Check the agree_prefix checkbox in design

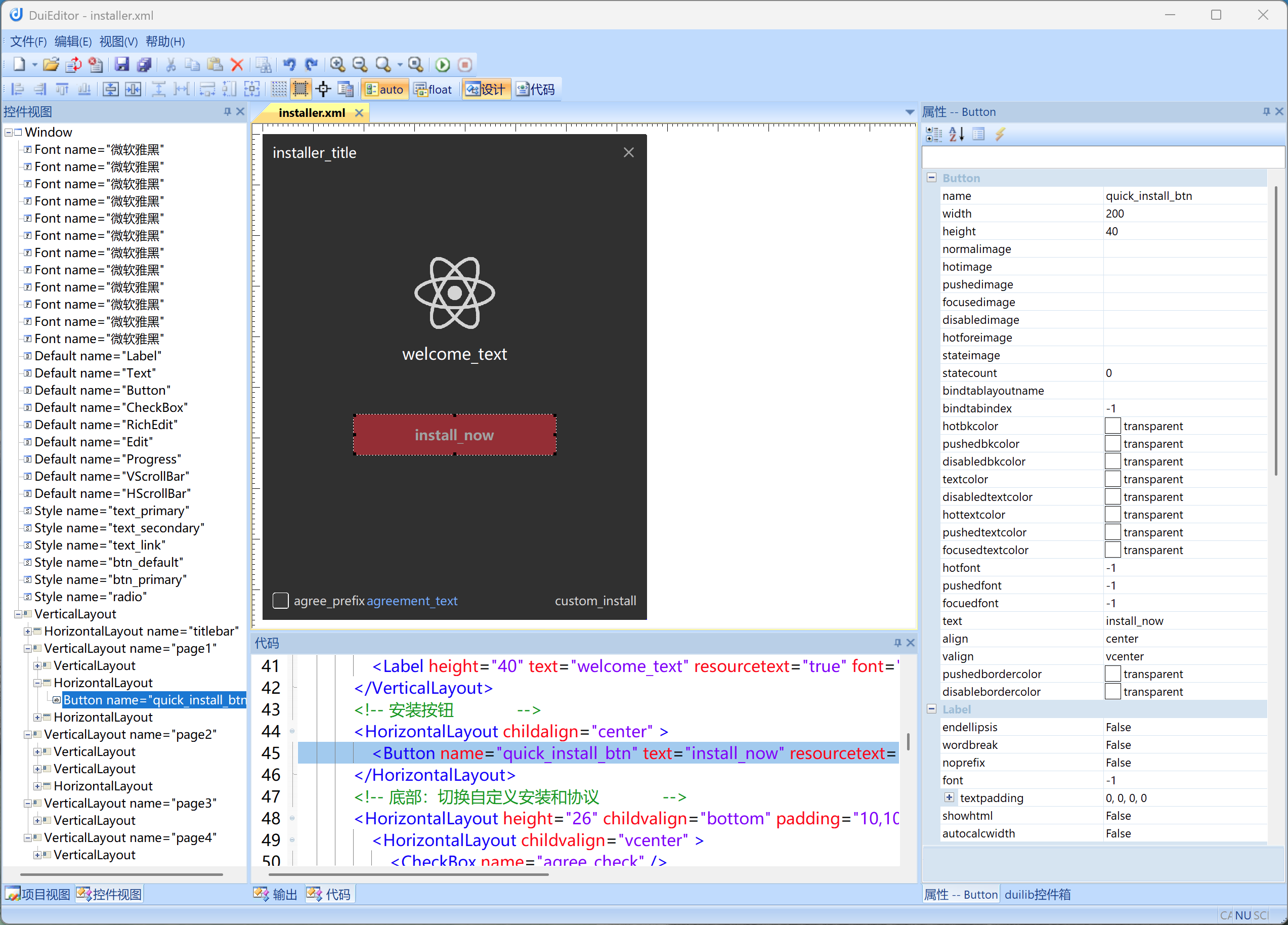(x=281, y=601)
